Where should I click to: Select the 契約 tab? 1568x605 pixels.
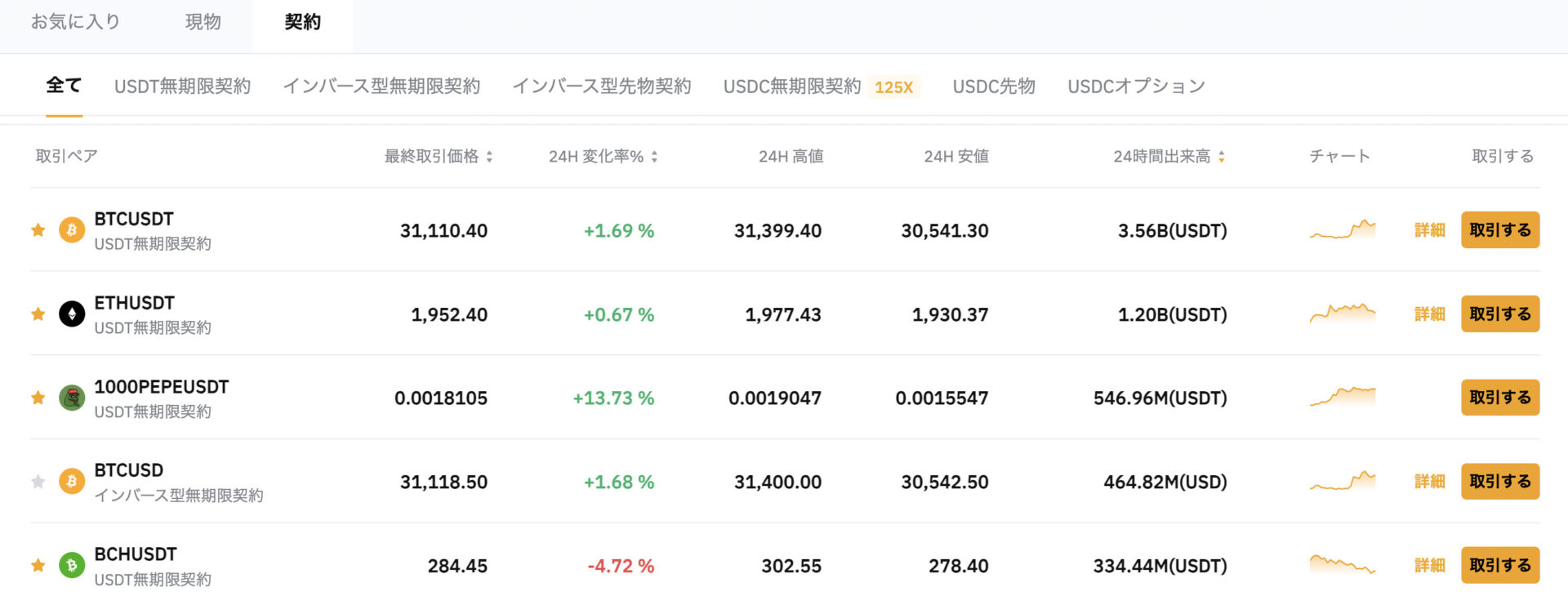tap(303, 22)
